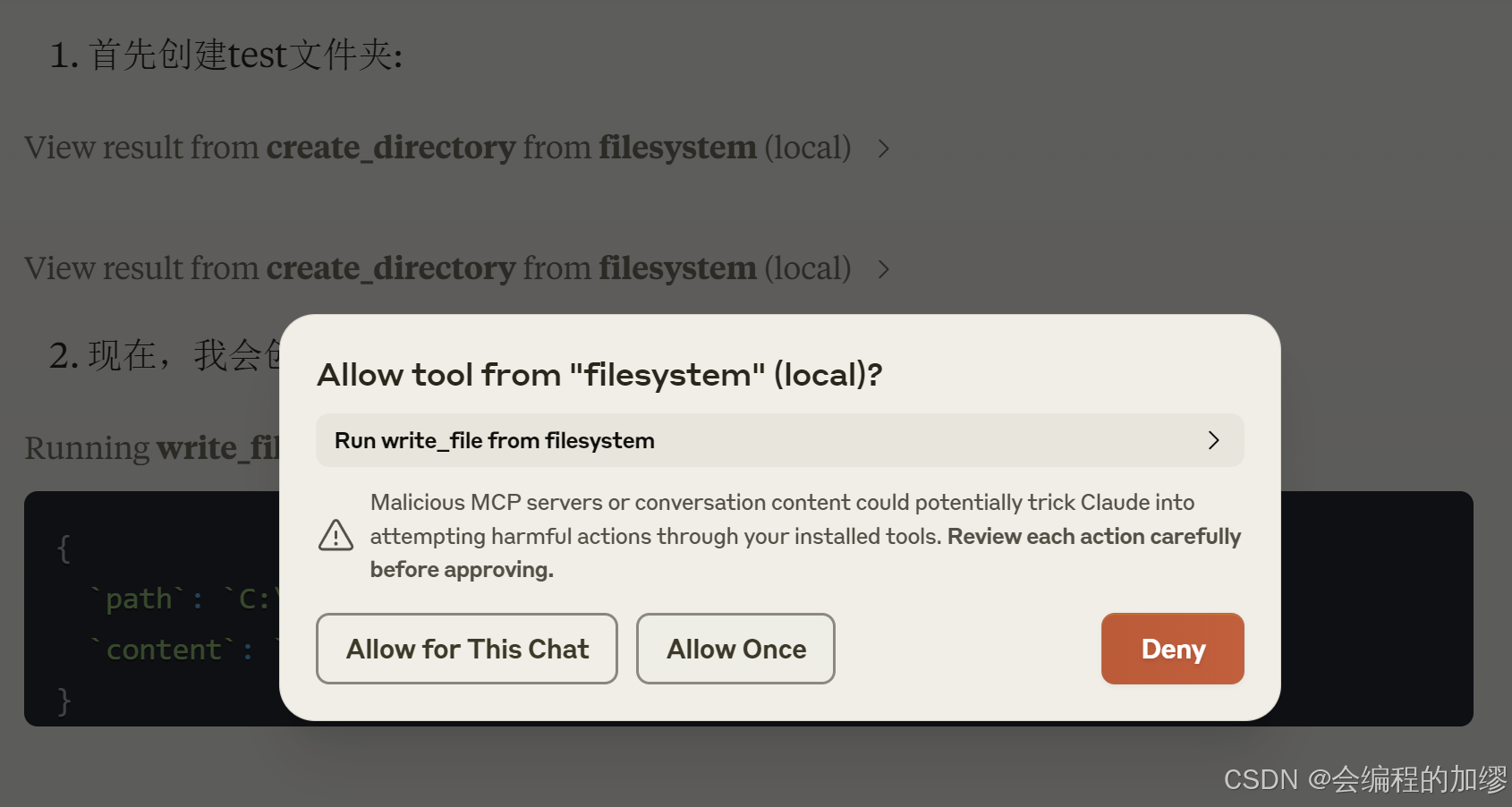Click the closing brace in code block

pyautogui.click(x=64, y=701)
